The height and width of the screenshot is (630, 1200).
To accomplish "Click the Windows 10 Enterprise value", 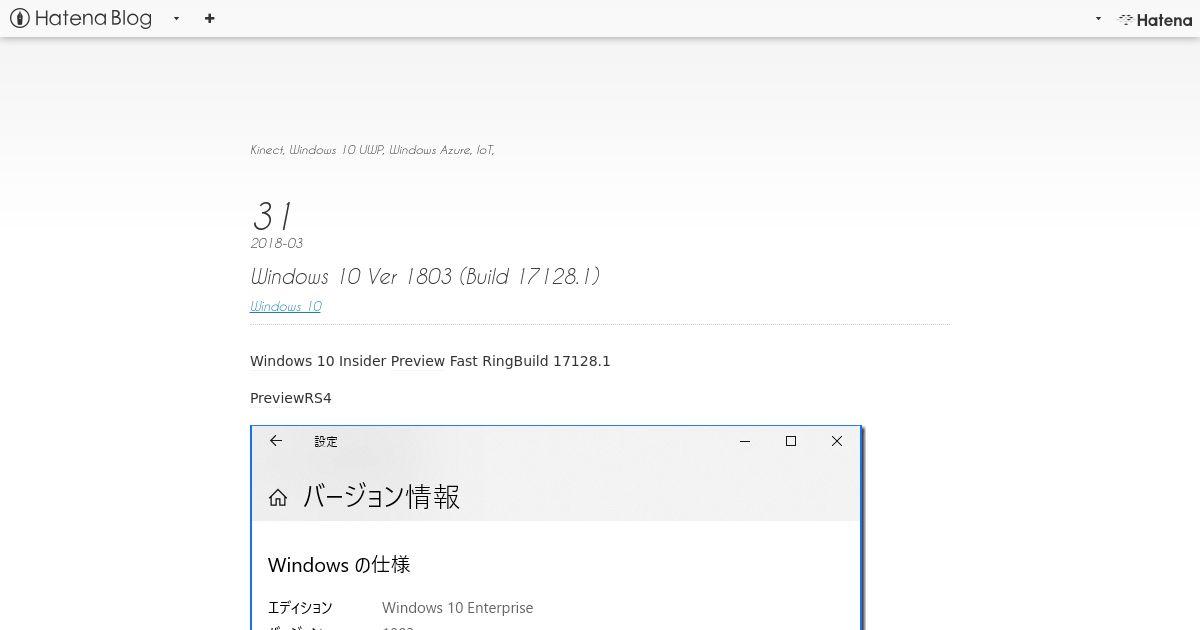I will tap(458, 608).
